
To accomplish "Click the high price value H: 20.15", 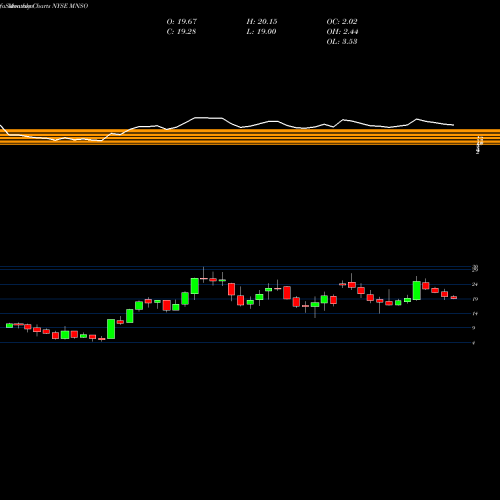I will [x=262, y=22].
